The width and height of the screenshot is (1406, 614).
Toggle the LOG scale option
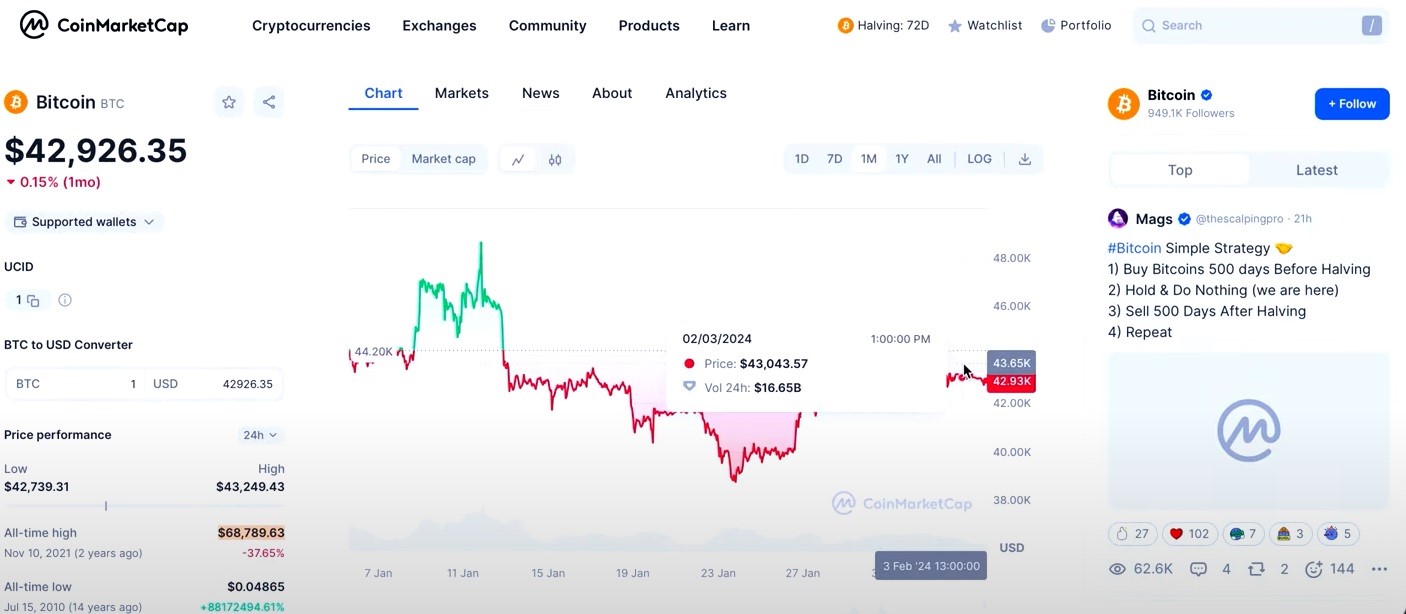tap(979, 159)
